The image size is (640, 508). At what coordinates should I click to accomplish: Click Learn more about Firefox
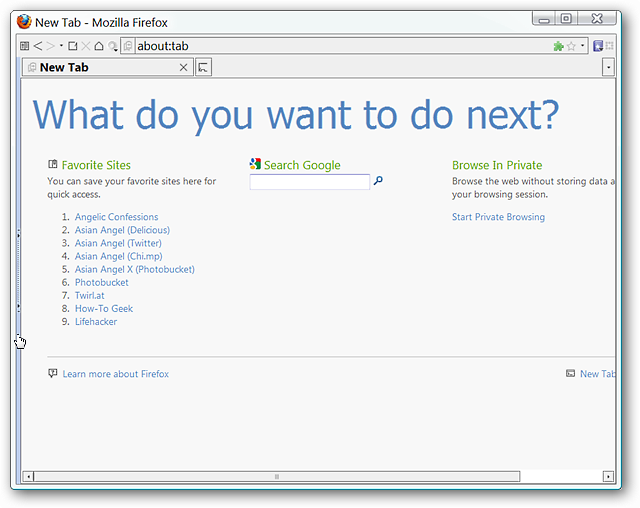[116, 374]
